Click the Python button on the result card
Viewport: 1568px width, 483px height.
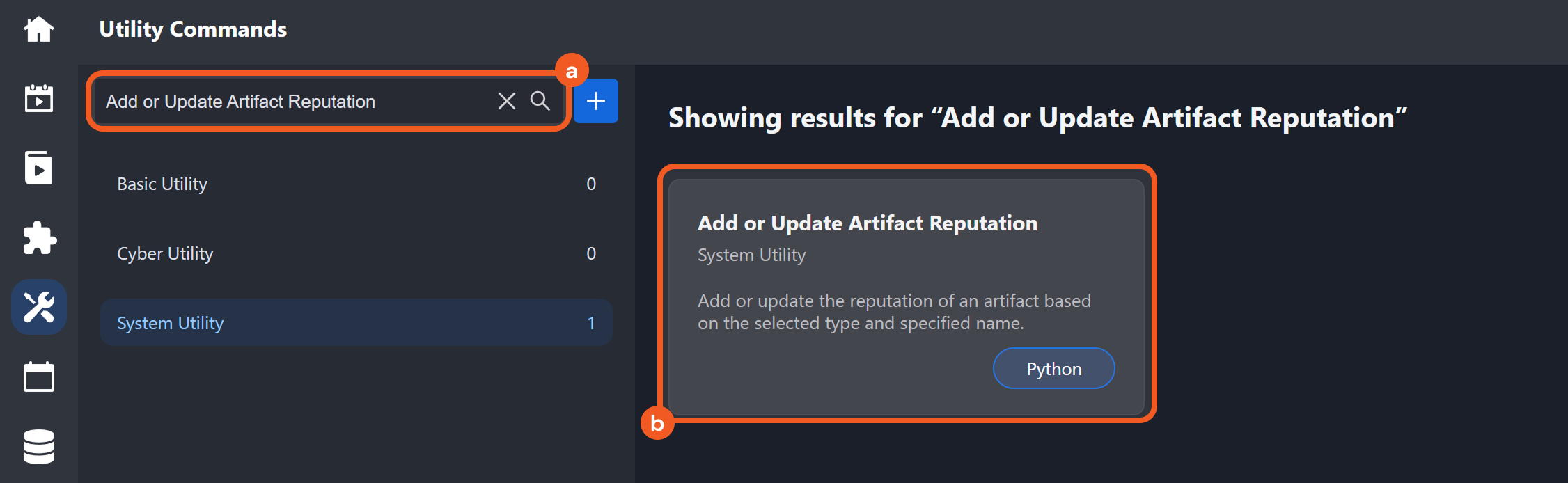[1053, 369]
